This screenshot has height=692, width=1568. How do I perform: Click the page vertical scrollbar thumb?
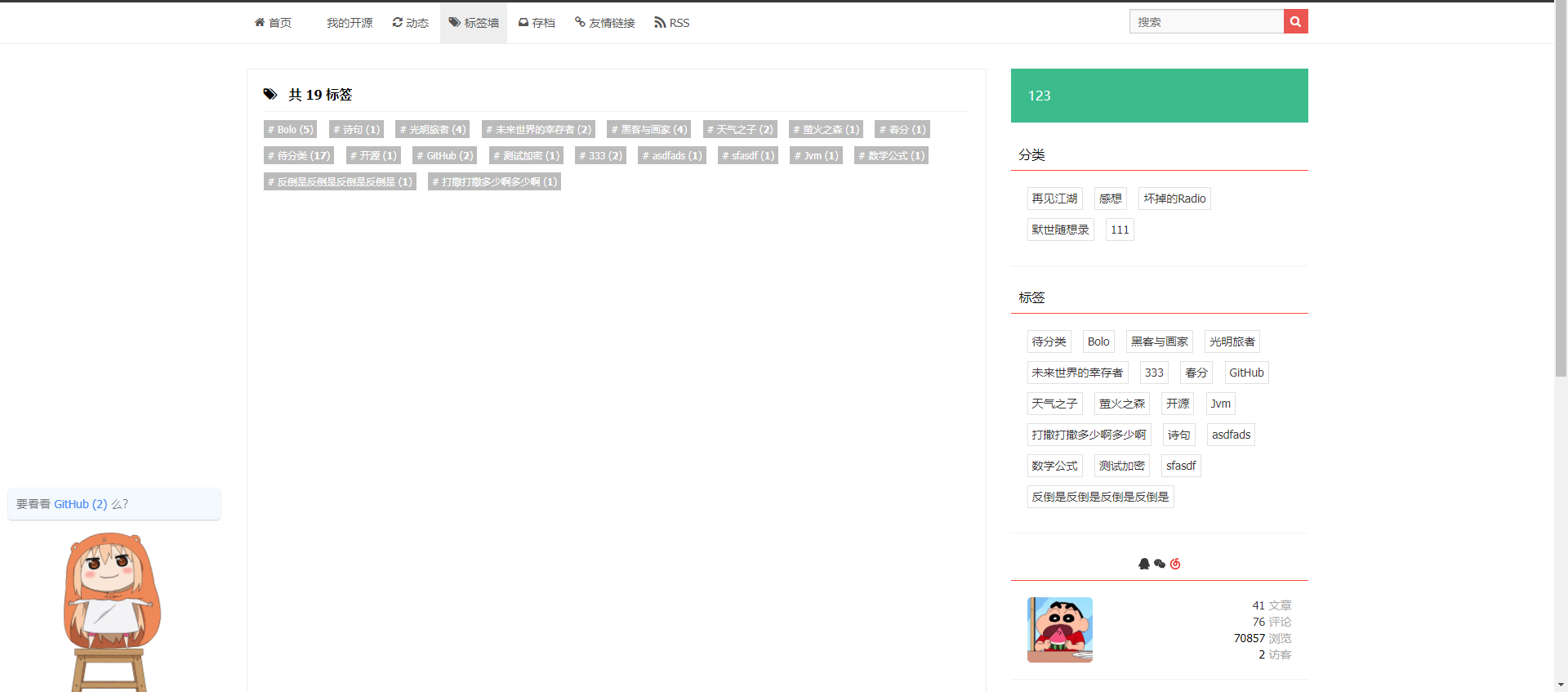point(1561,188)
